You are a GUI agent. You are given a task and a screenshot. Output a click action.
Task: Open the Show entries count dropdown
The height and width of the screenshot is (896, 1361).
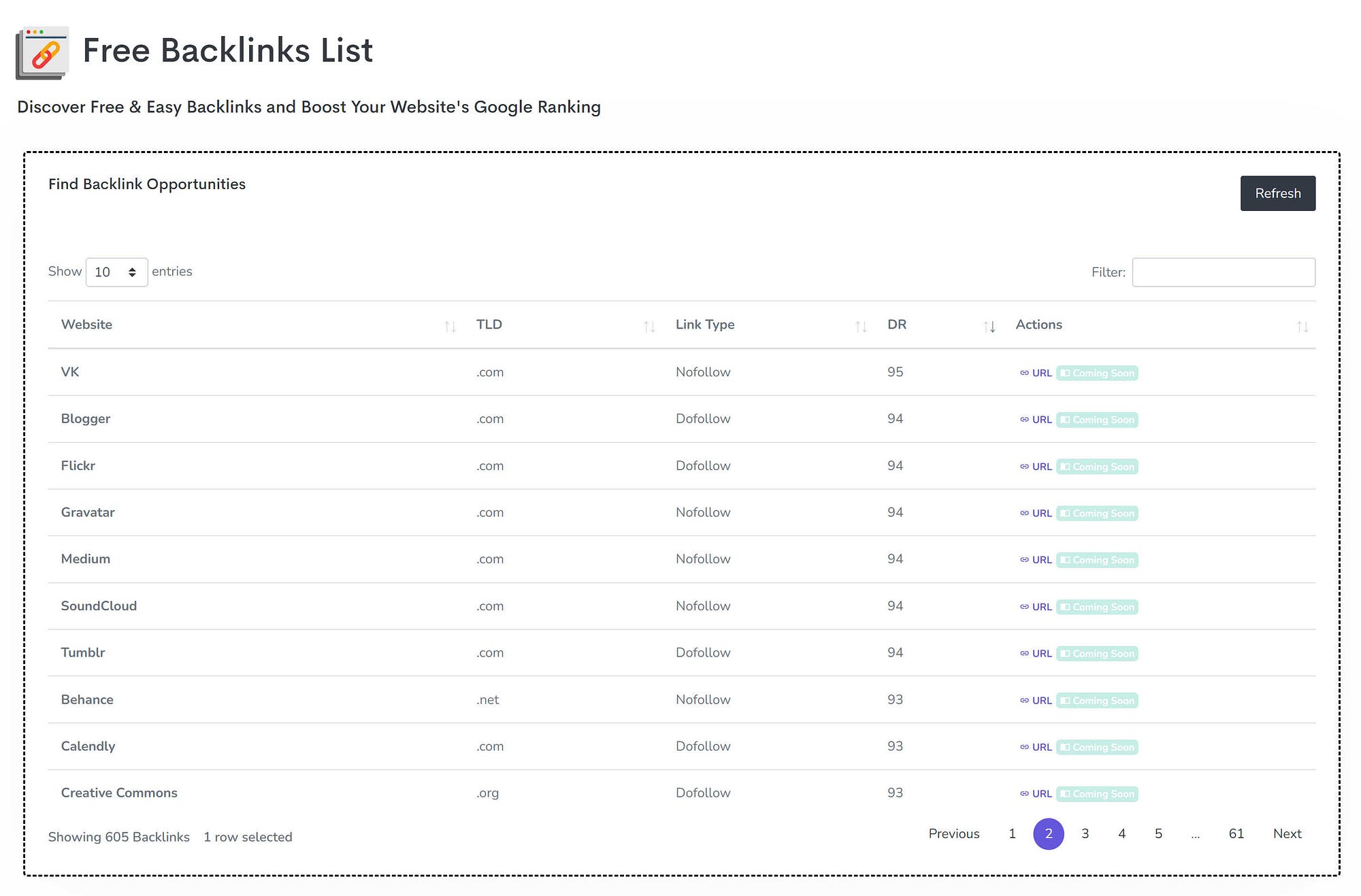(x=116, y=272)
